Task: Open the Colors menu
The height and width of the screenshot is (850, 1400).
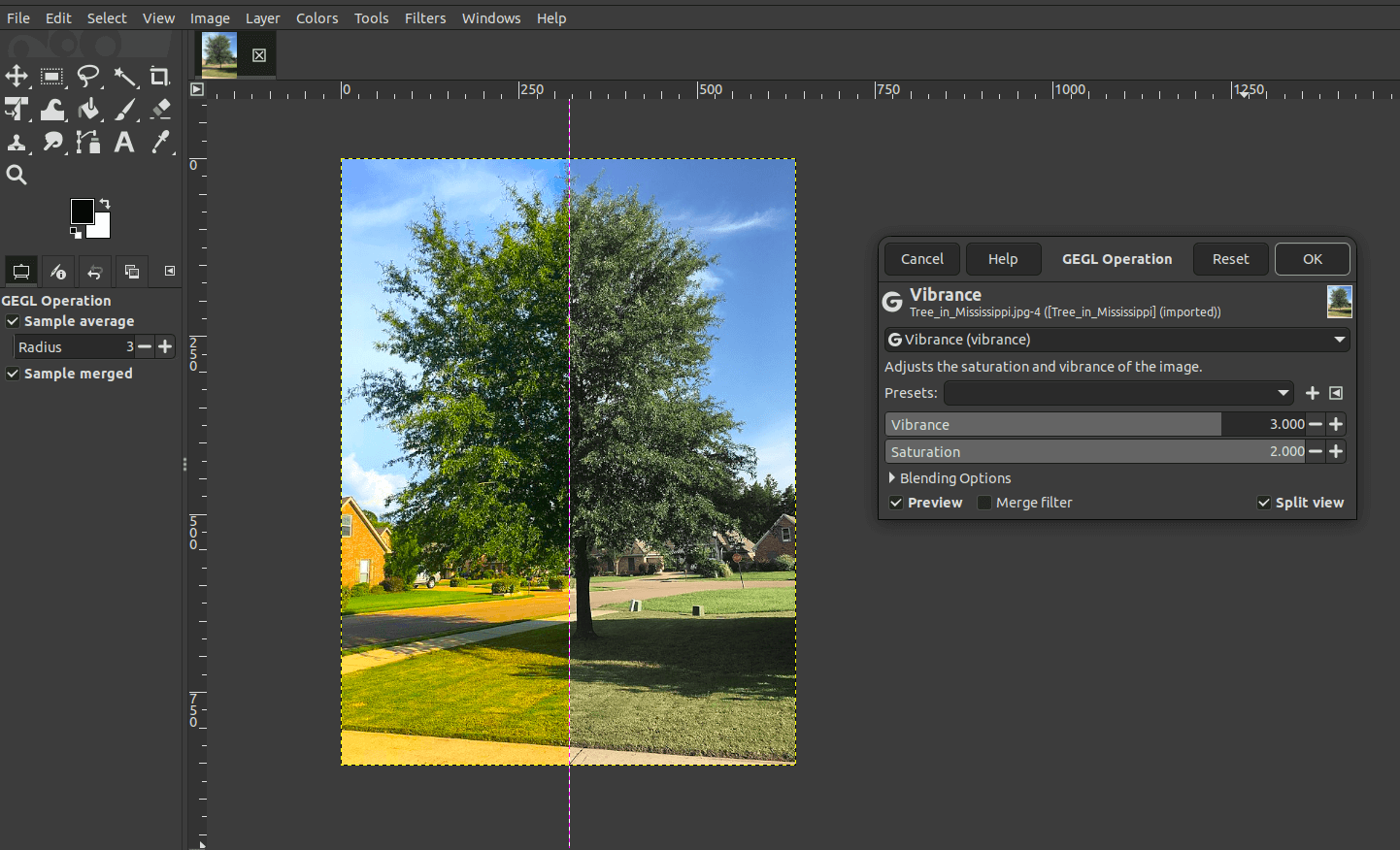Action: (317, 17)
